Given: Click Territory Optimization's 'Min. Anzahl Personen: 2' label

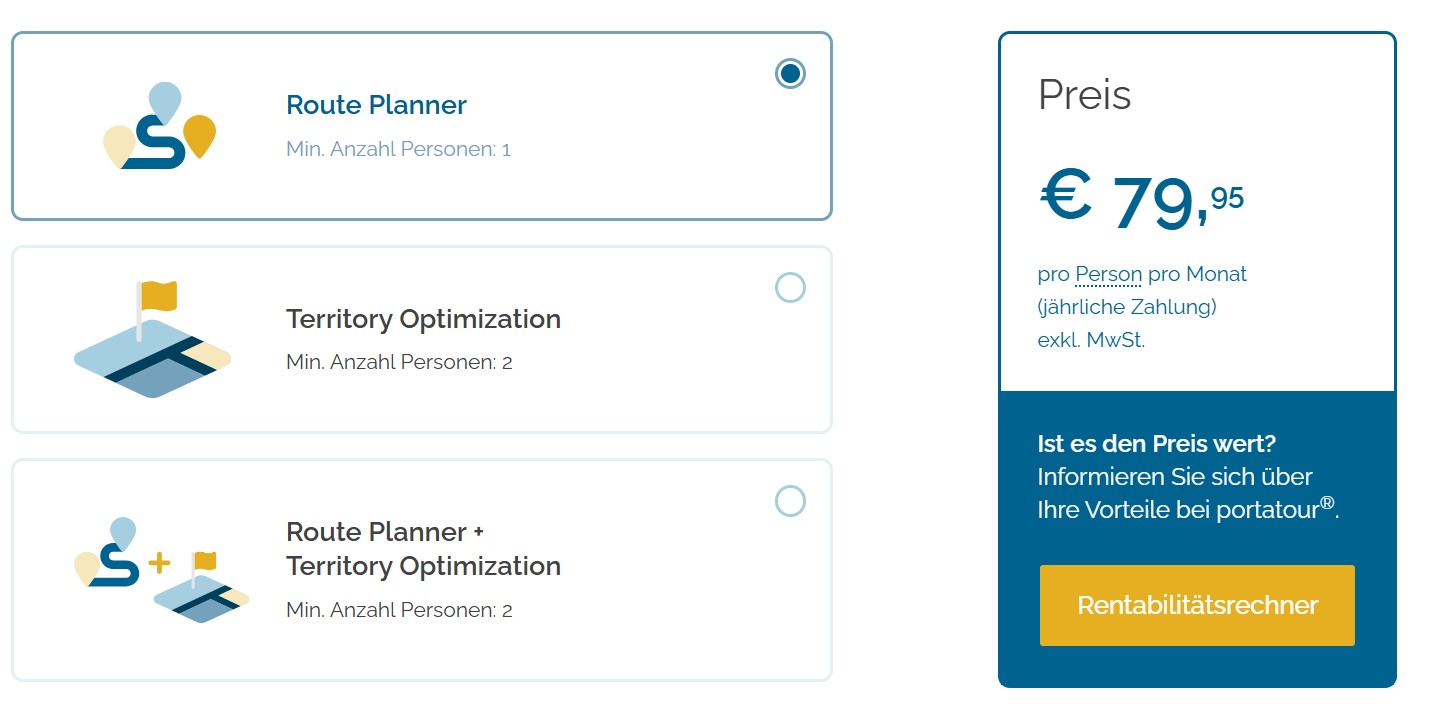Looking at the screenshot, I should [399, 362].
